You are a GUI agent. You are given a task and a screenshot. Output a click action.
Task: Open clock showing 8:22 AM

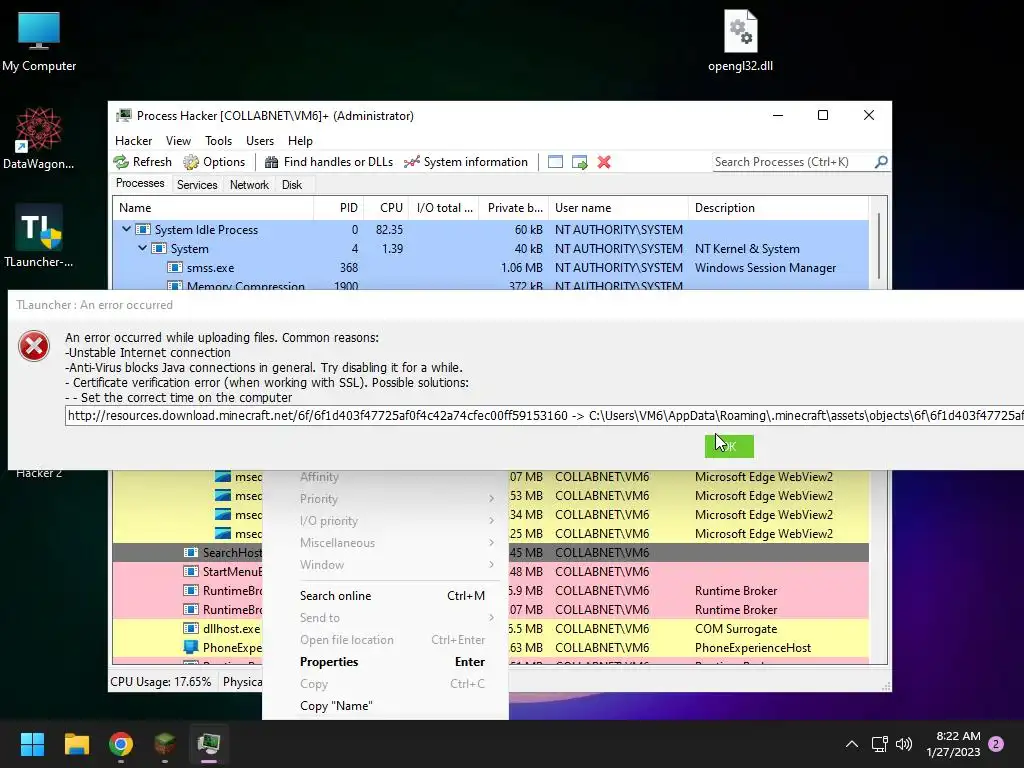tap(953, 744)
